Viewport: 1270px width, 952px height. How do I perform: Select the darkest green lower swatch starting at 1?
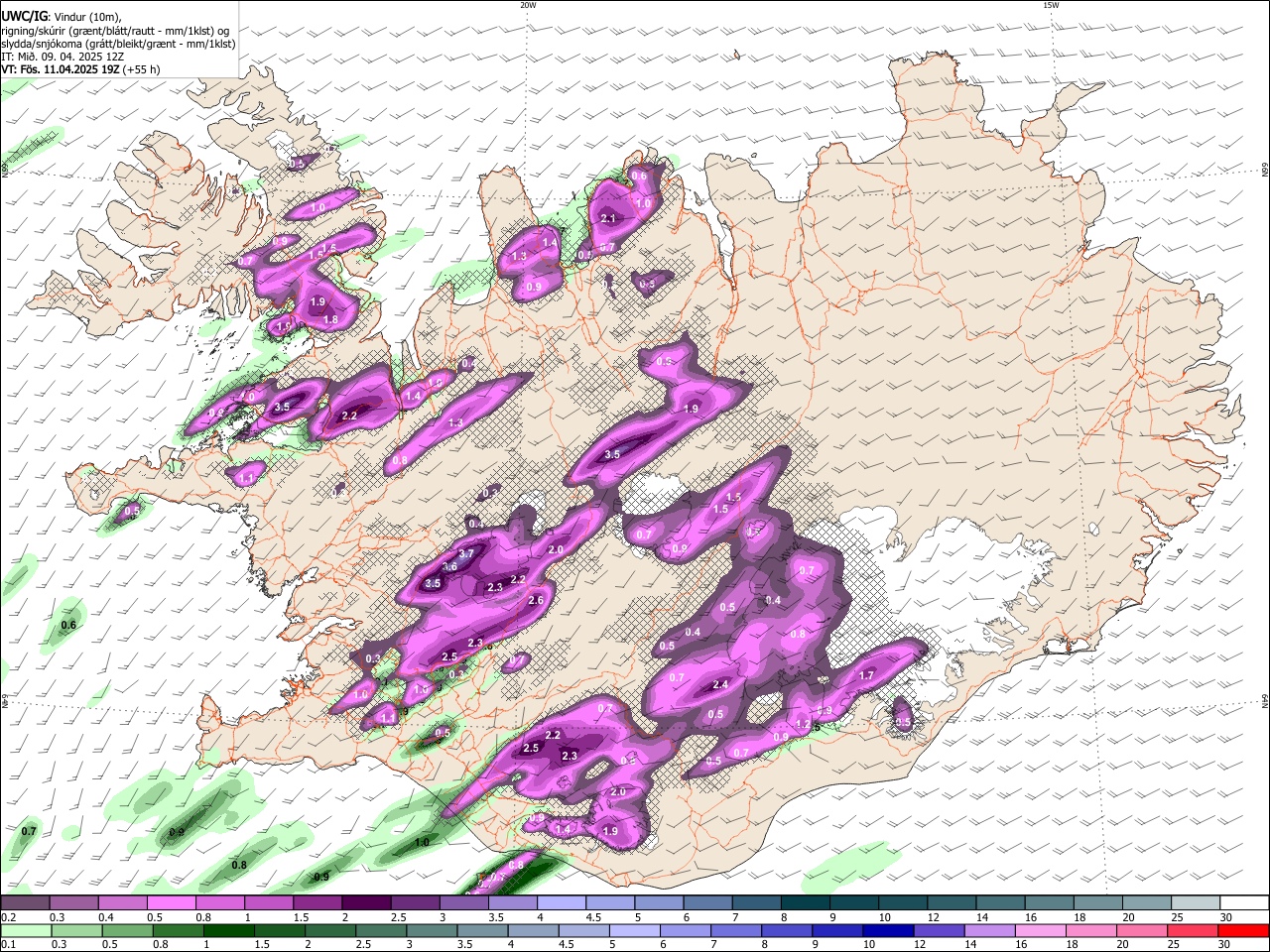point(227,930)
